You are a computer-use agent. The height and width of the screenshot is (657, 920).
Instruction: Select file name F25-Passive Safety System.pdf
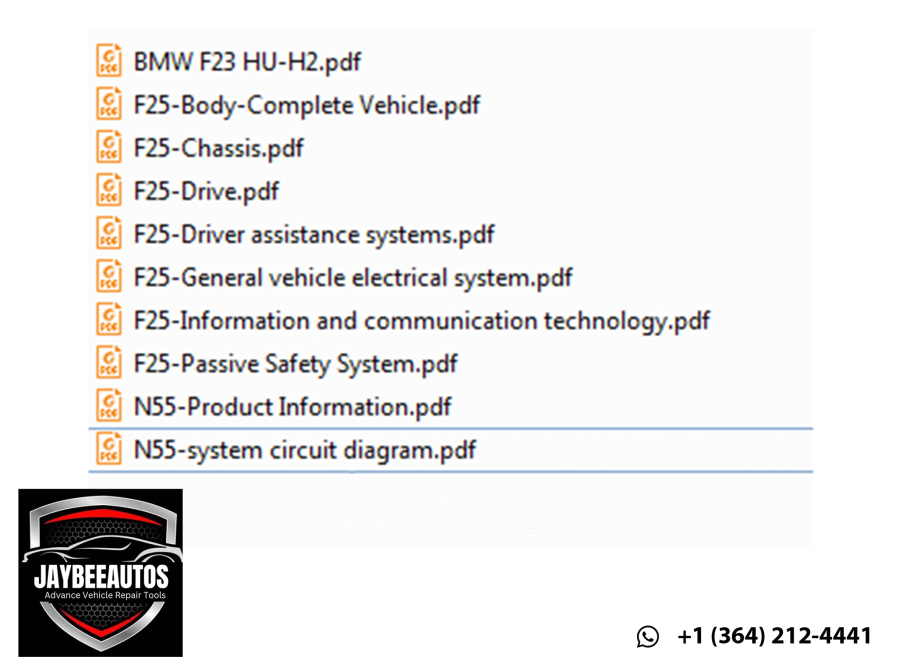(295, 364)
